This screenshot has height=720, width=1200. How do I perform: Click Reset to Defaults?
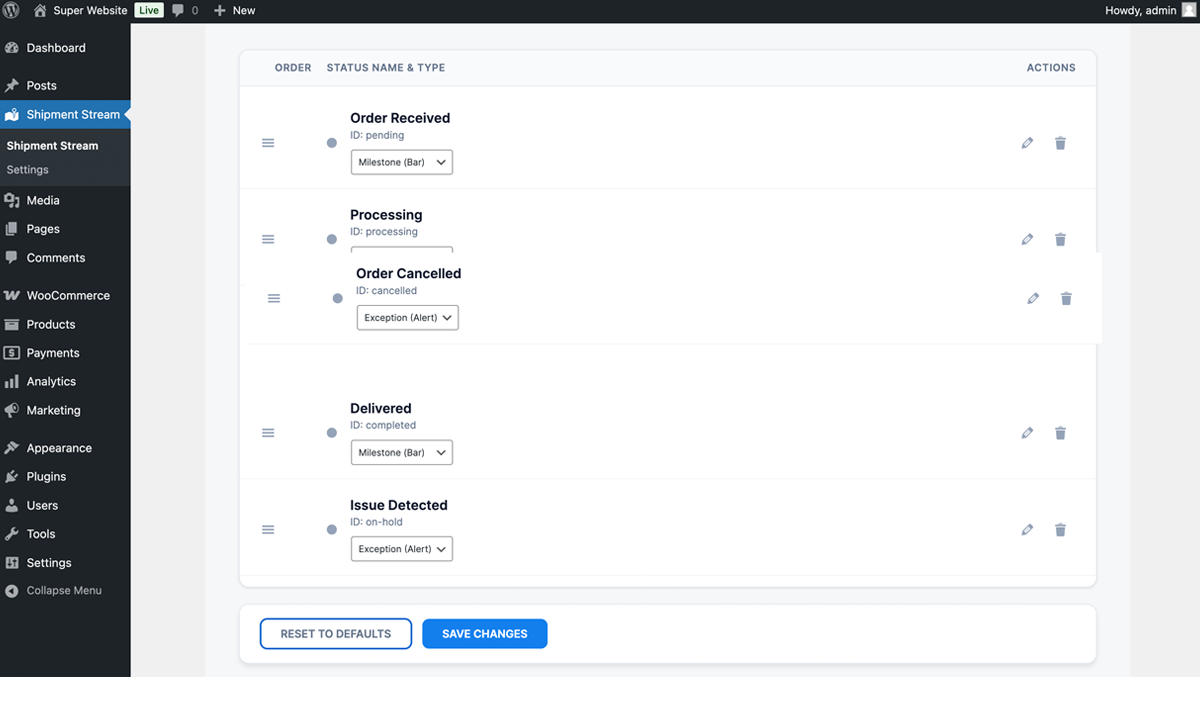(x=335, y=633)
